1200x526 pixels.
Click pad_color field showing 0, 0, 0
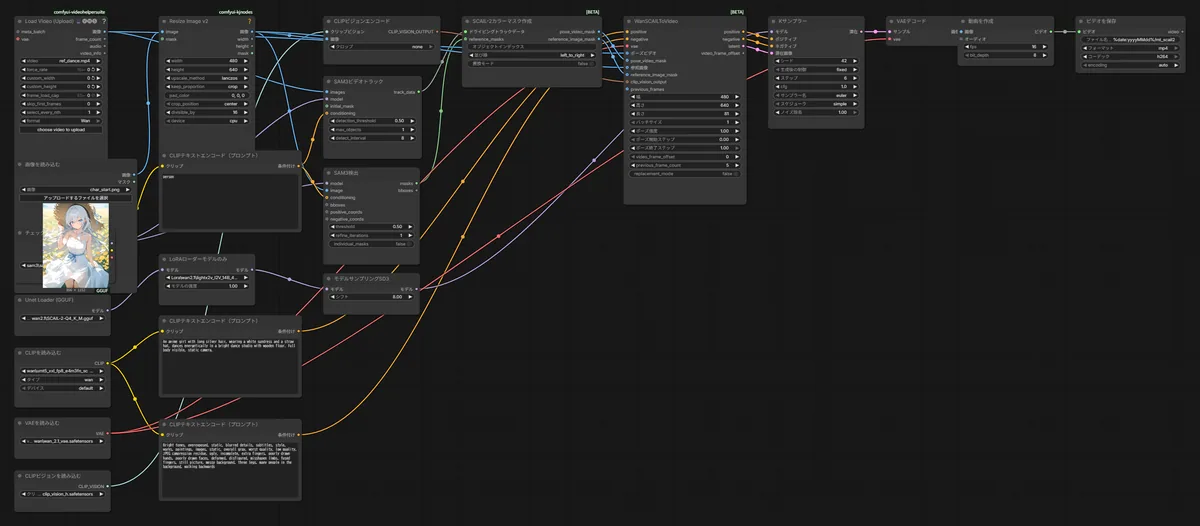pos(205,95)
